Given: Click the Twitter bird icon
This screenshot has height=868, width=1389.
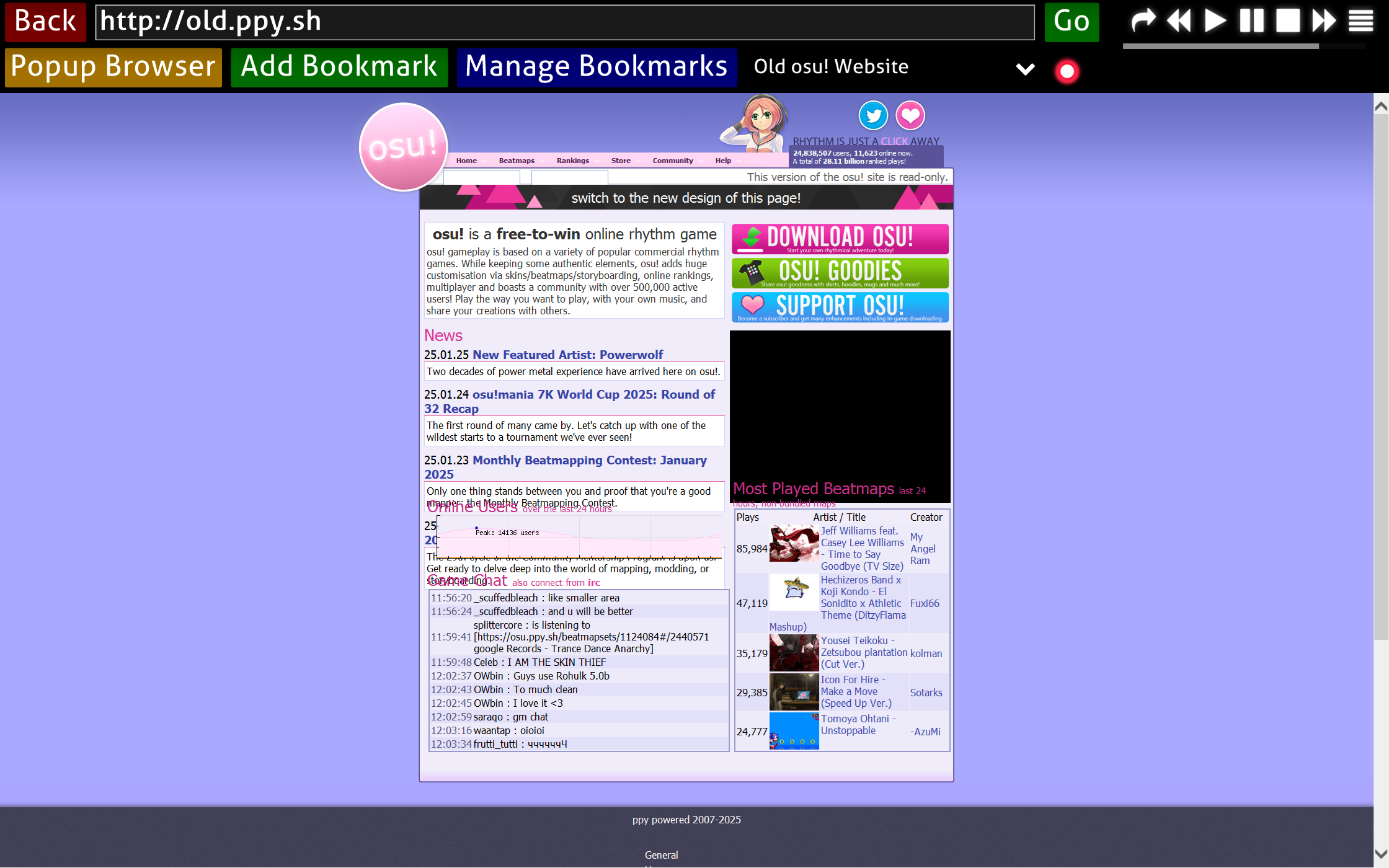Looking at the screenshot, I should [873, 115].
